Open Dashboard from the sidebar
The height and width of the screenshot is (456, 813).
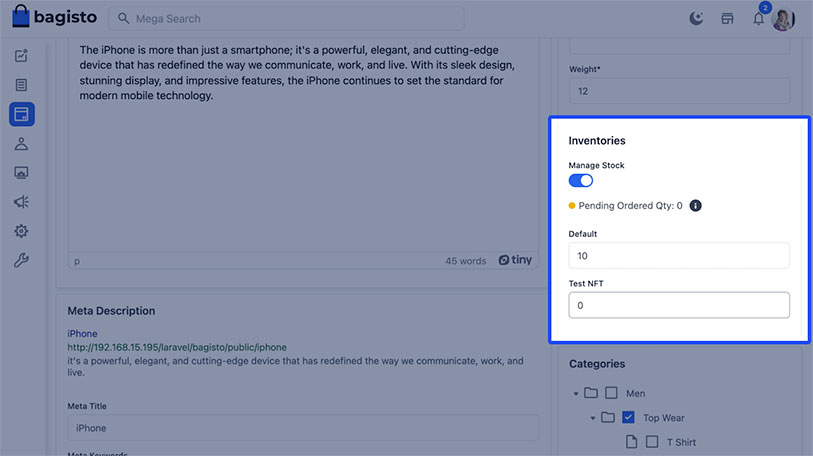tap(21, 56)
